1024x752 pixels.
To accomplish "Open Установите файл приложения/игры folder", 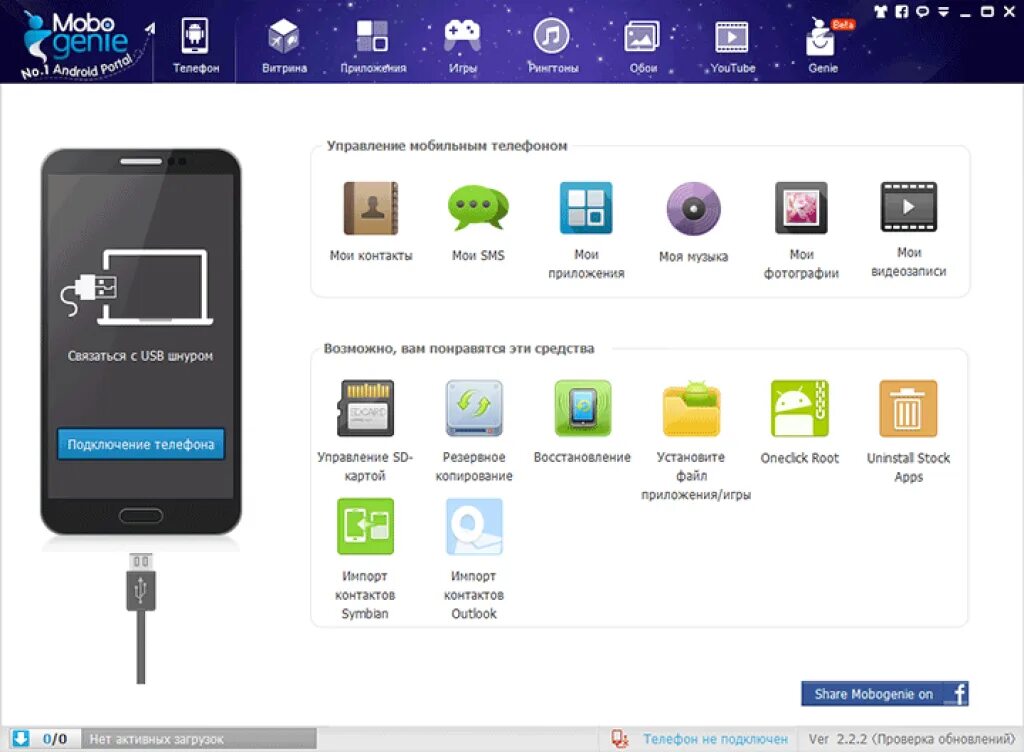I will pos(691,408).
